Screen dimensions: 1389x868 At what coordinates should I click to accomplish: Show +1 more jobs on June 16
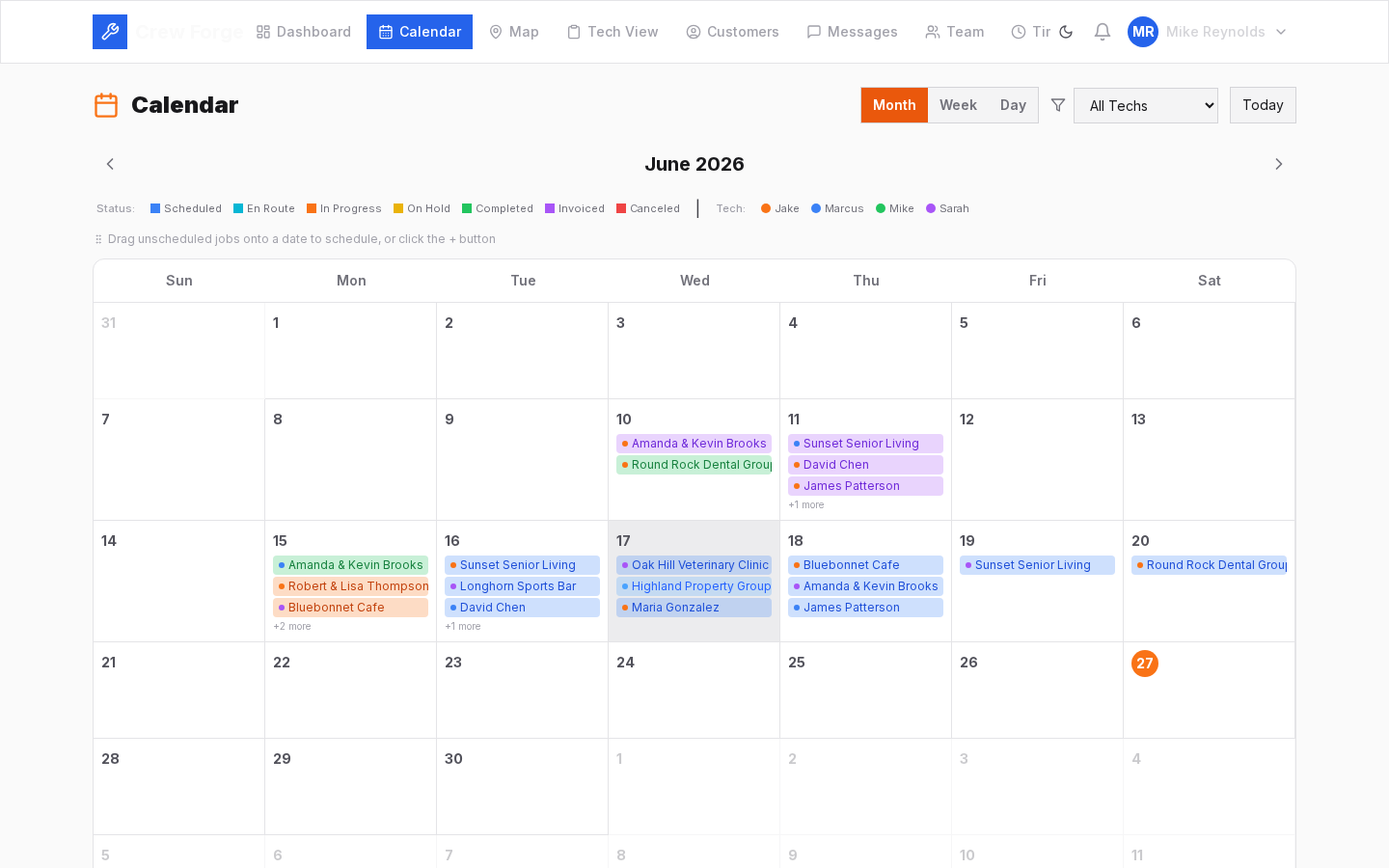(x=463, y=627)
